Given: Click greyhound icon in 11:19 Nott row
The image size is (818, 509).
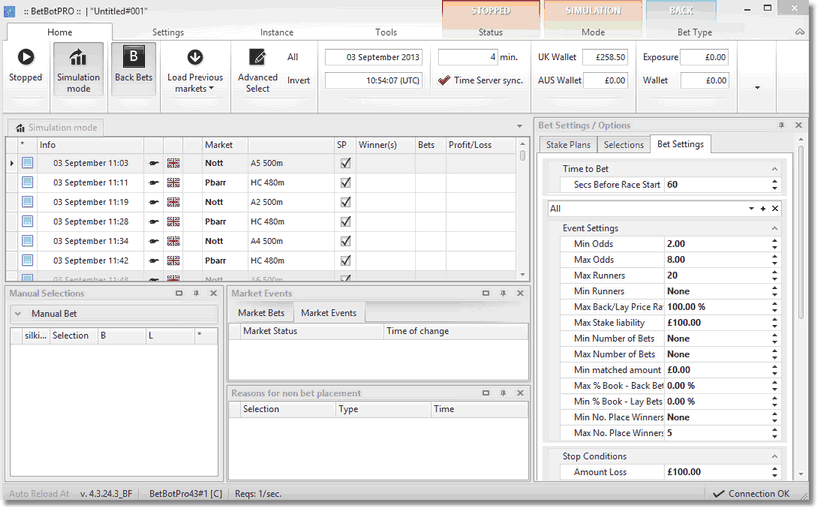Looking at the screenshot, I should (x=153, y=202).
